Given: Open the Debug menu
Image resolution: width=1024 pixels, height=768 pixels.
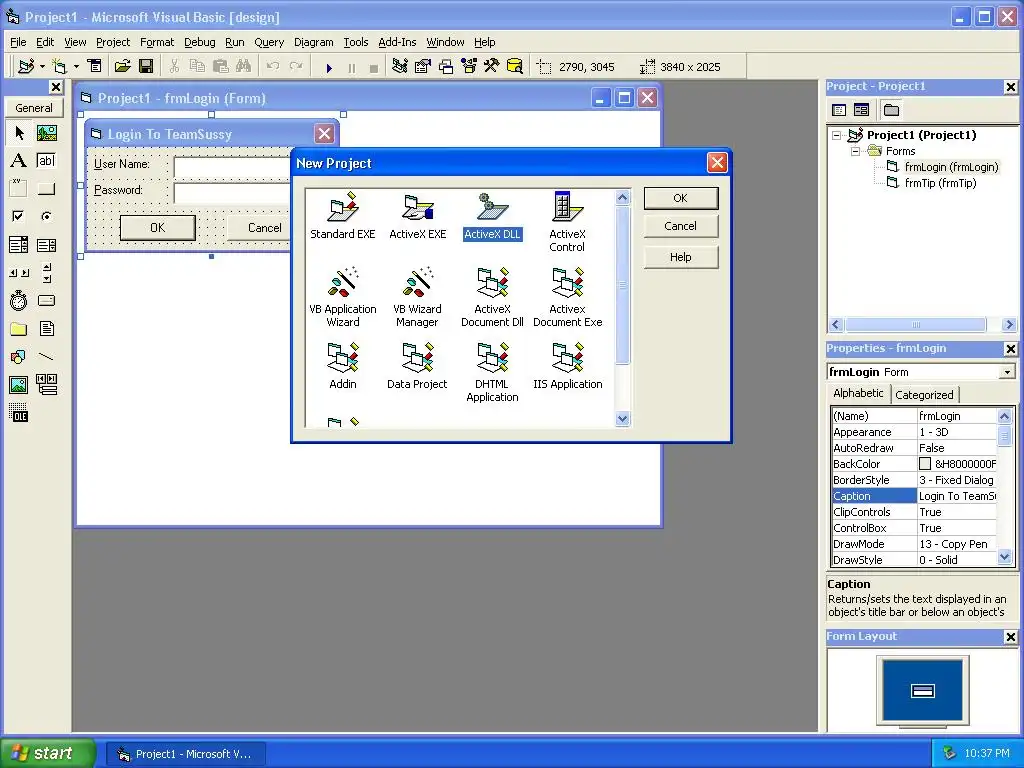Looking at the screenshot, I should pos(200,42).
